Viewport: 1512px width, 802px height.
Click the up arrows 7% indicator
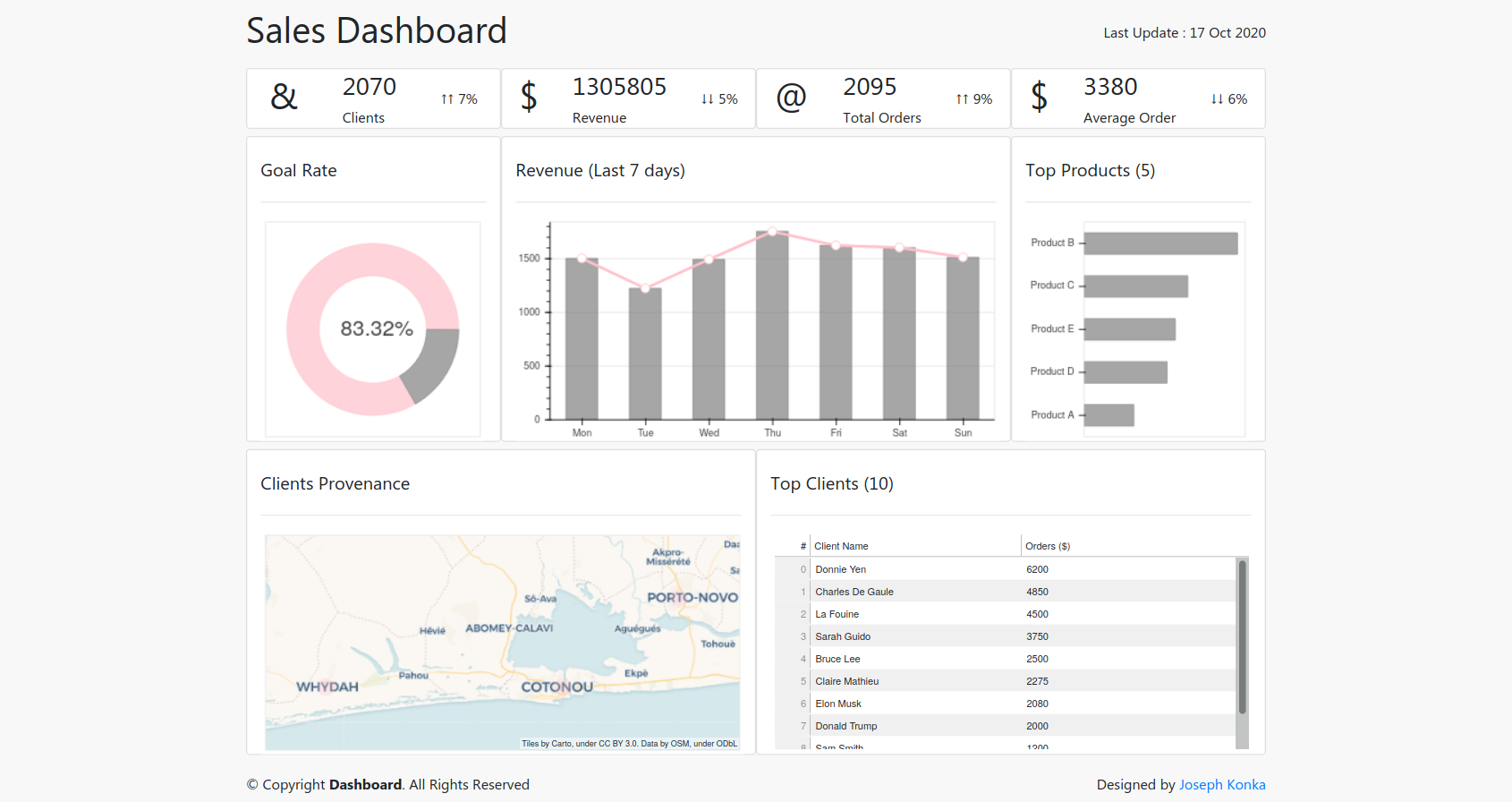[459, 99]
